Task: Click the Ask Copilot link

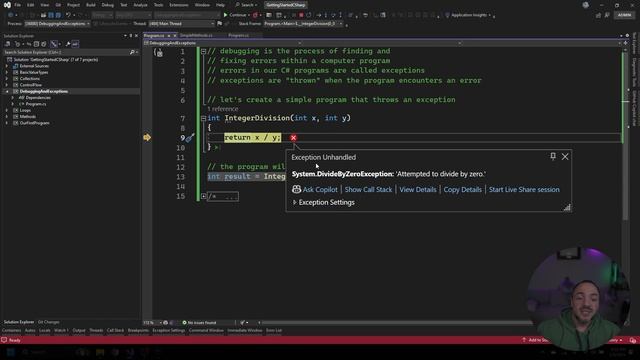Action: (320, 189)
